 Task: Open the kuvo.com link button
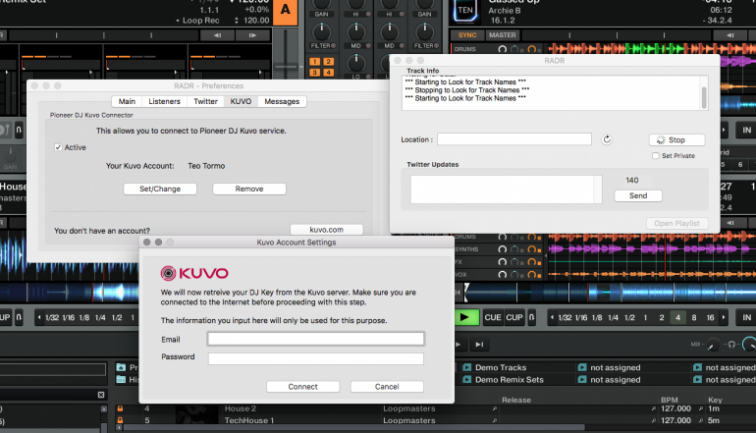[326, 230]
